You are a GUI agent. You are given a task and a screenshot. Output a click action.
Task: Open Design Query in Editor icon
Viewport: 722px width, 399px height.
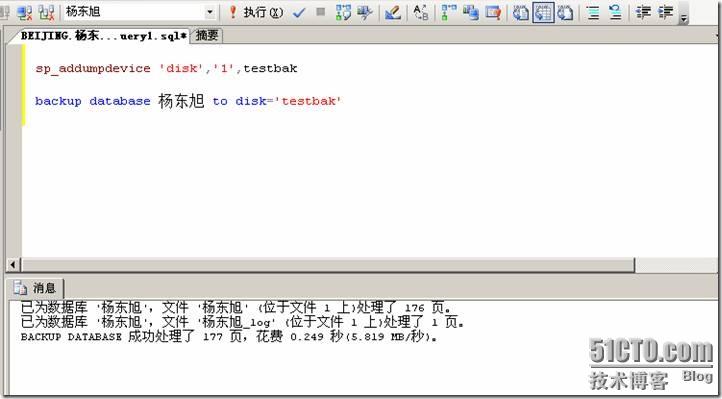393,12
